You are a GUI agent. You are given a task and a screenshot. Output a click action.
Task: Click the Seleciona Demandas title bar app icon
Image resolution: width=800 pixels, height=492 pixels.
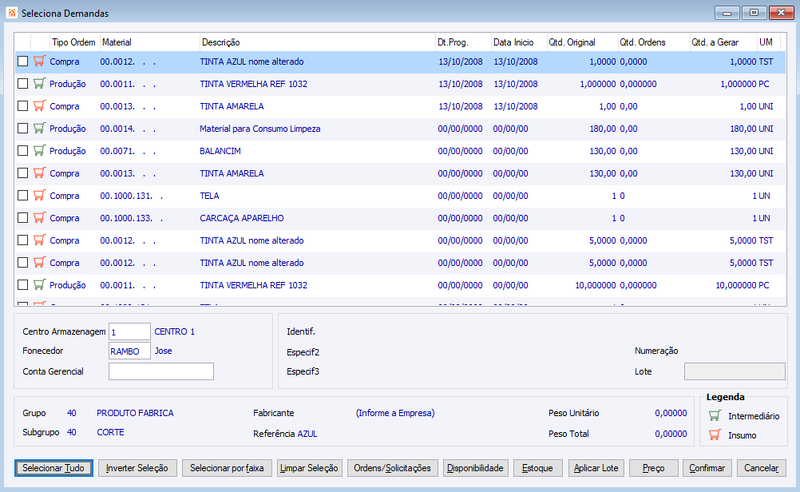[12, 13]
